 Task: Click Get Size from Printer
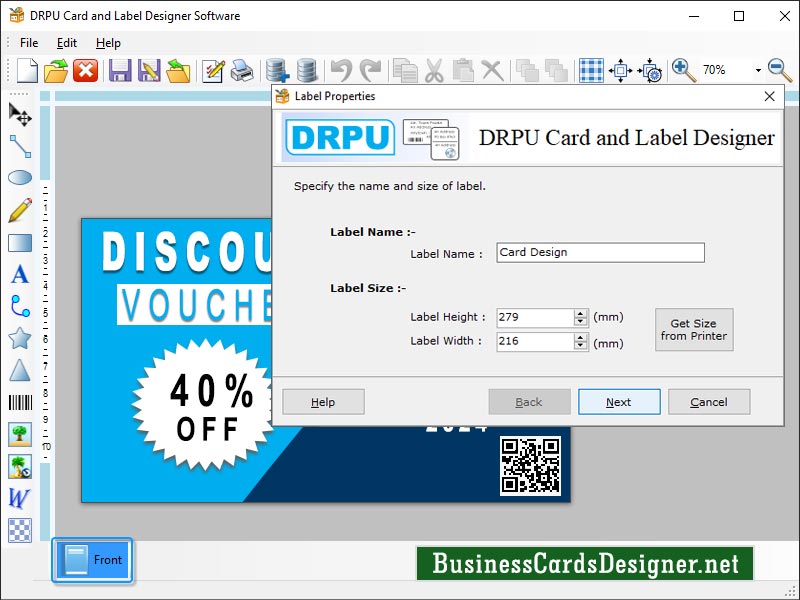pyautogui.click(x=694, y=330)
